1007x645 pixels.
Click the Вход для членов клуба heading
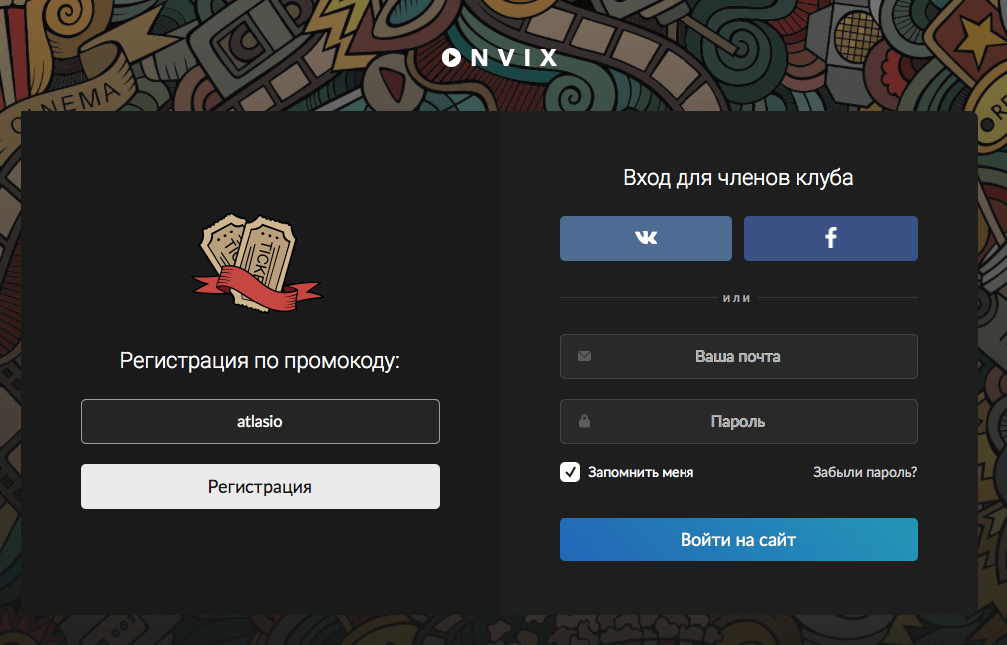738,178
